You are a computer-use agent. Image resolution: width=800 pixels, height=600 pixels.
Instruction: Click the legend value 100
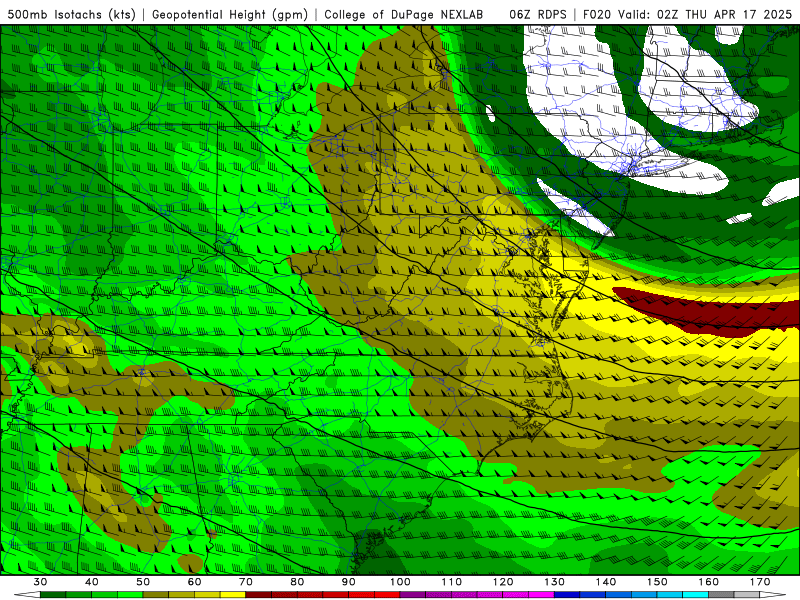pos(400,582)
